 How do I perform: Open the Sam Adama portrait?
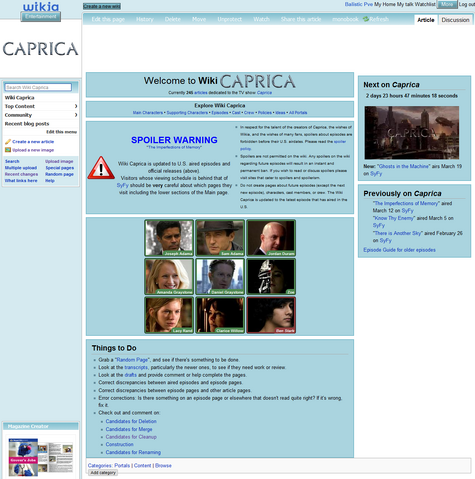click(x=220, y=238)
